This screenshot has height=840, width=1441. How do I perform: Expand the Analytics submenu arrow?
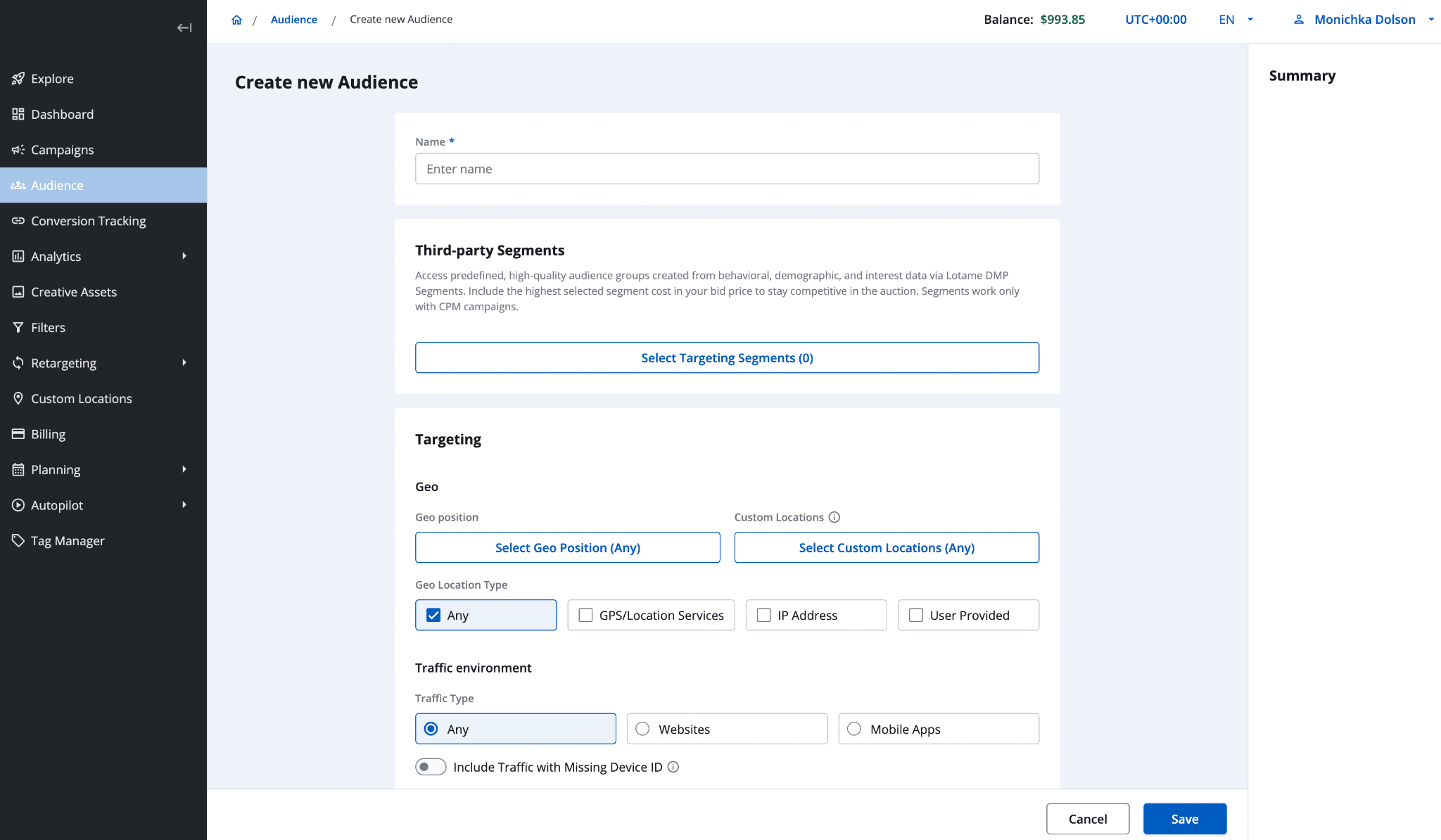[x=184, y=256]
